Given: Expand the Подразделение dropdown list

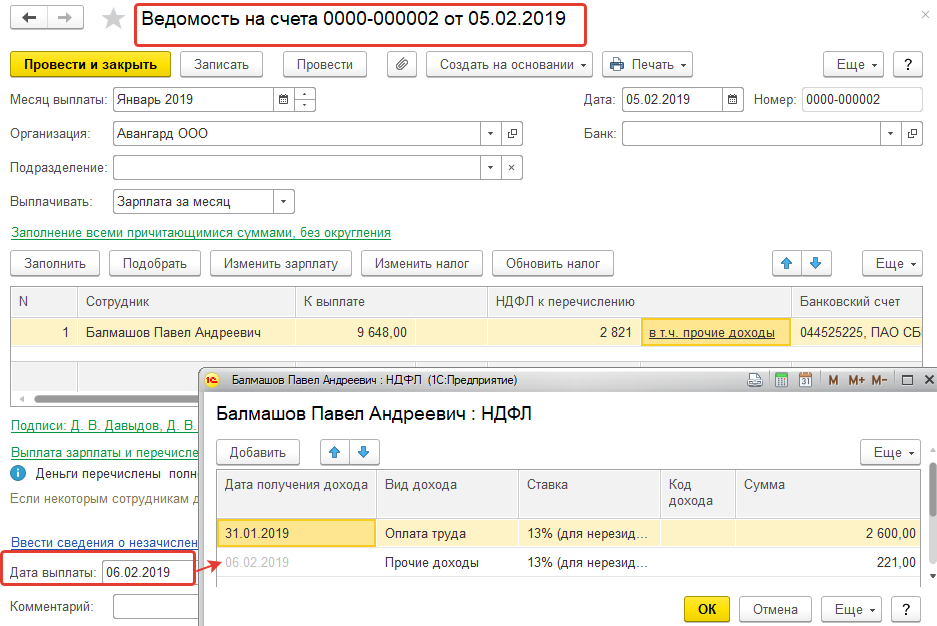Looking at the screenshot, I should click(491, 168).
